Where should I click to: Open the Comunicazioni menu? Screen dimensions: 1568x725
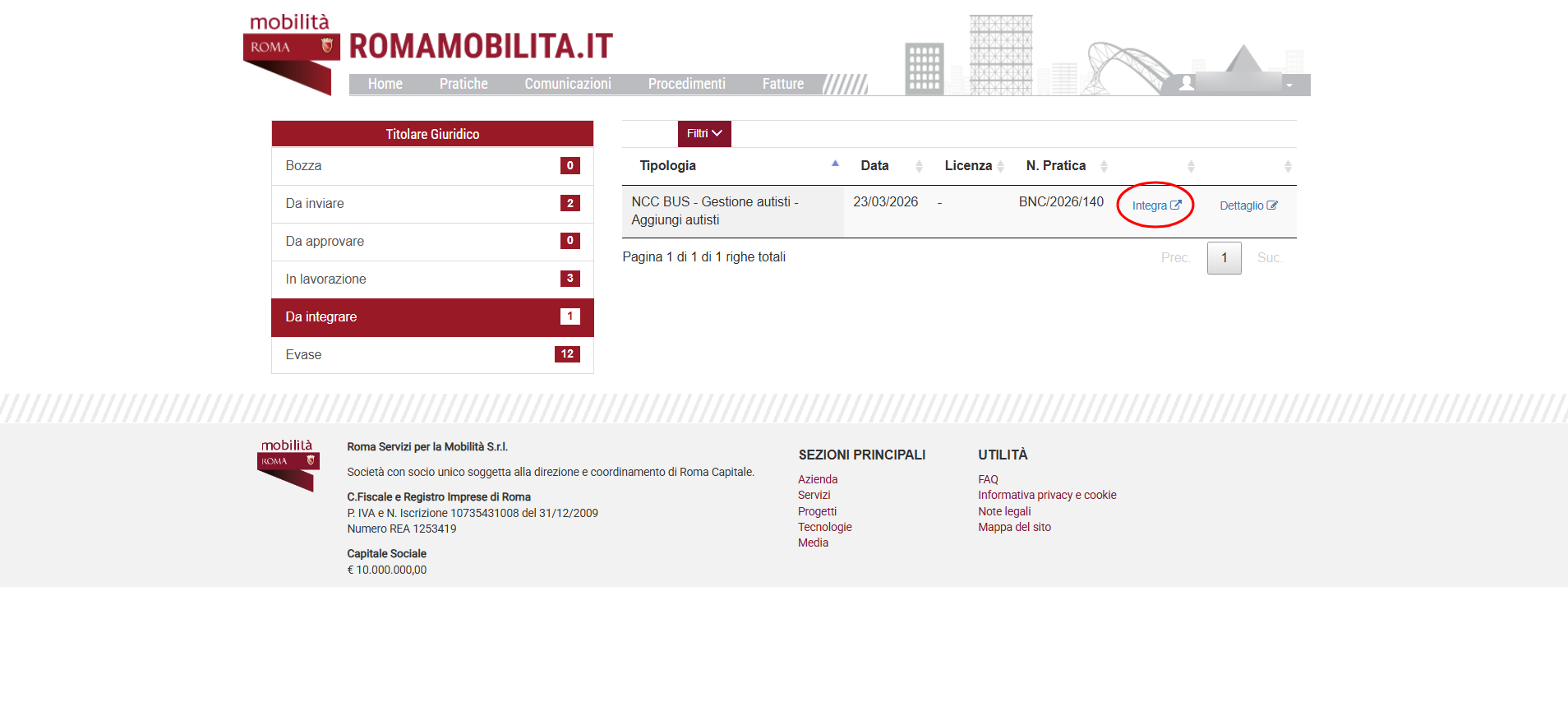(568, 84)
